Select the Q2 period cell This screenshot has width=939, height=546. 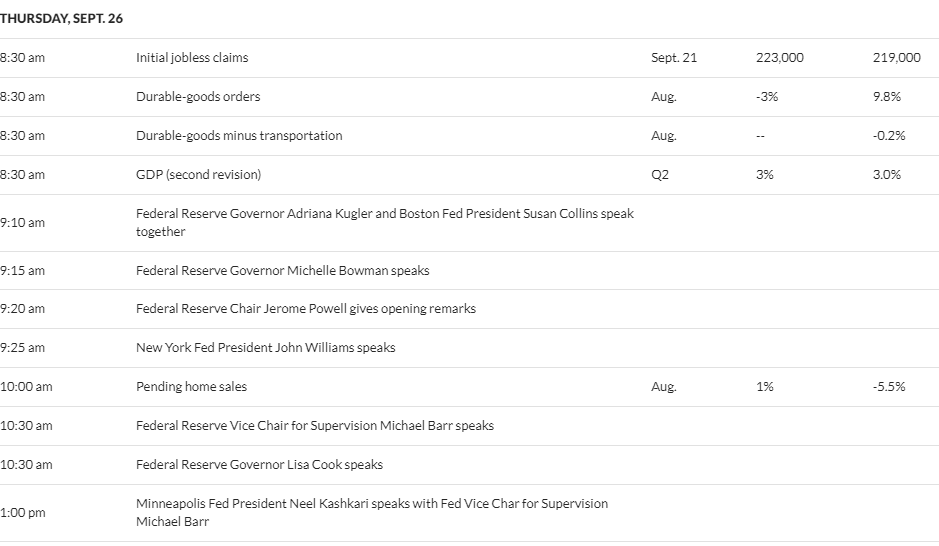point(659,174)
